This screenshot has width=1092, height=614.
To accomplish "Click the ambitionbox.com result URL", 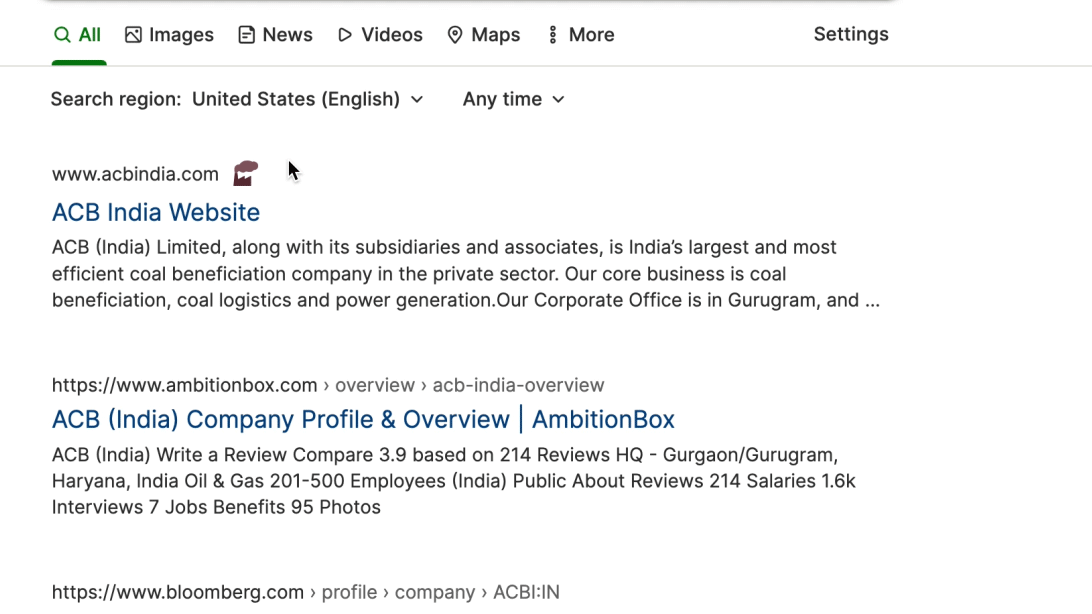I will point(328,385).
